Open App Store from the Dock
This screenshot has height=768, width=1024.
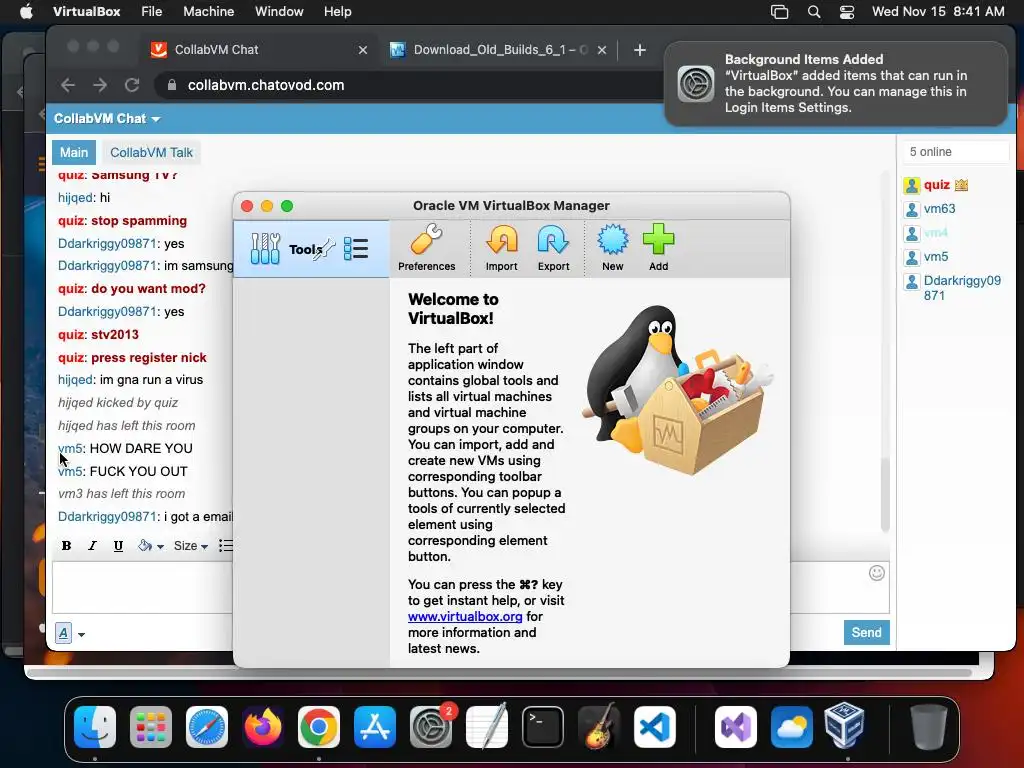pyautogui.click(x=375, y=726)
